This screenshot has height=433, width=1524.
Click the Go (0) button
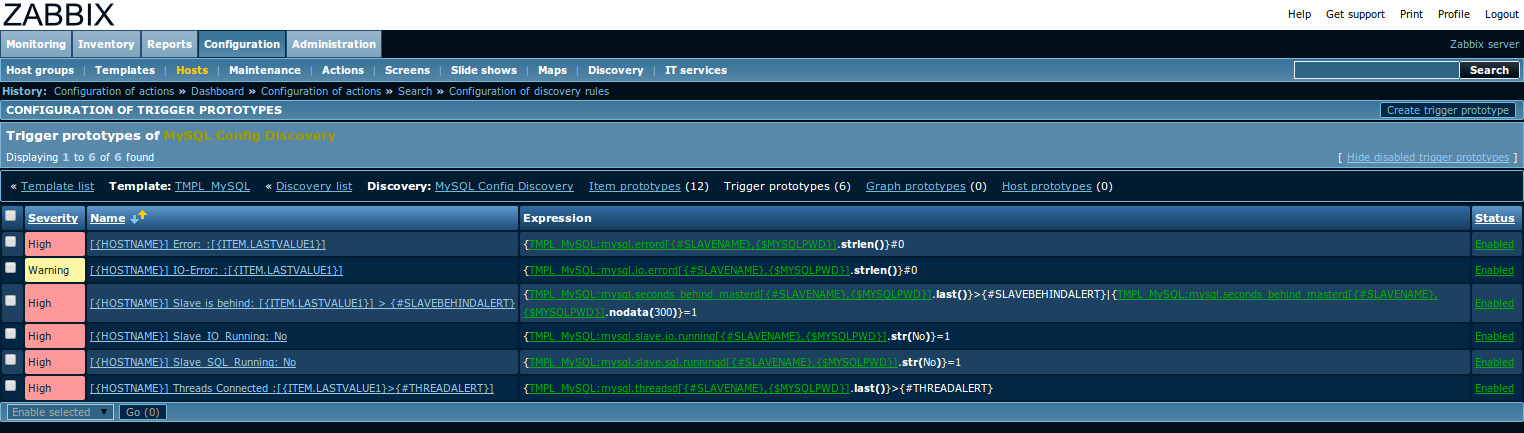(142, 412)
